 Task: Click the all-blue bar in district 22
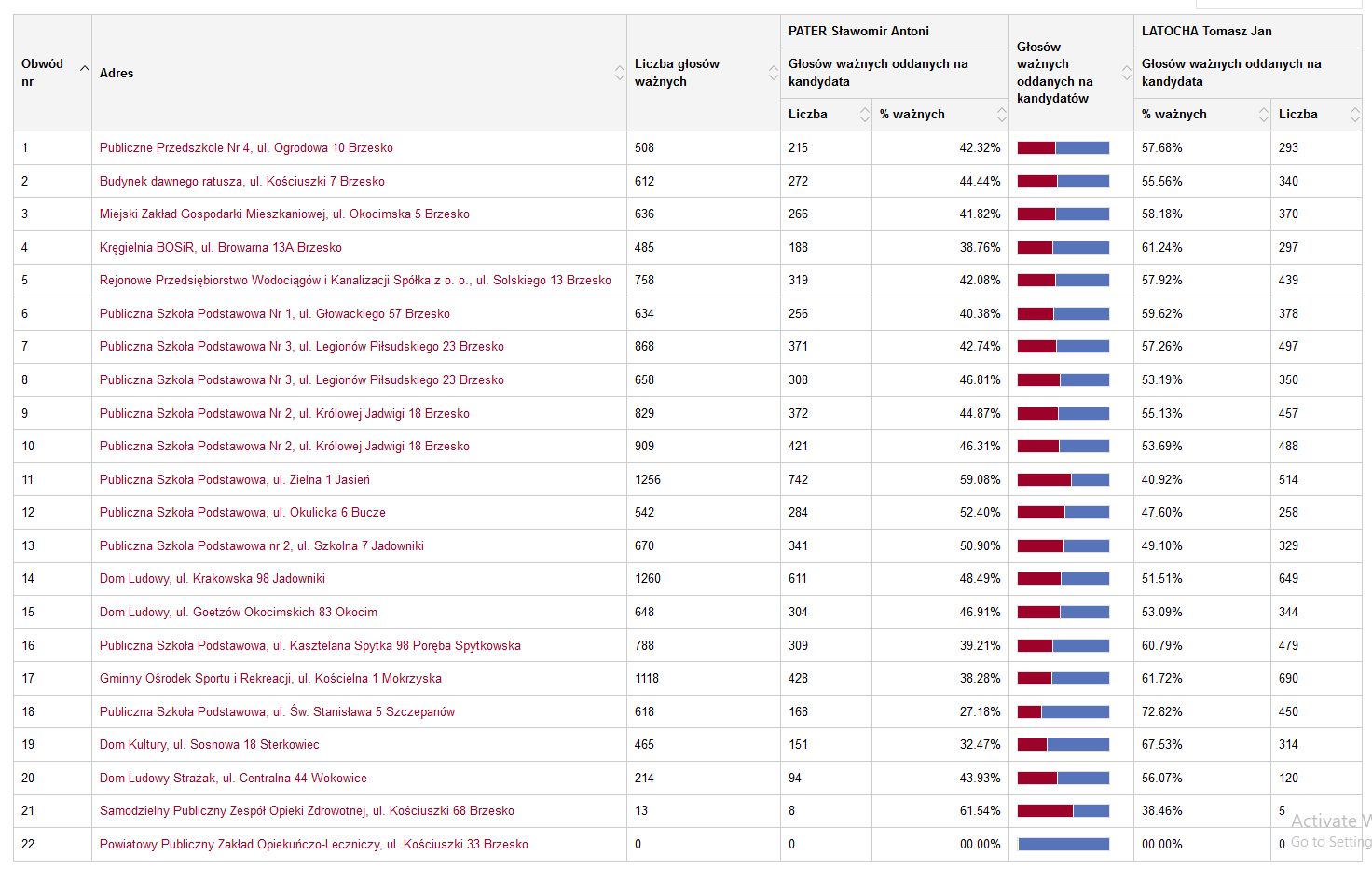coord(1063,845)
